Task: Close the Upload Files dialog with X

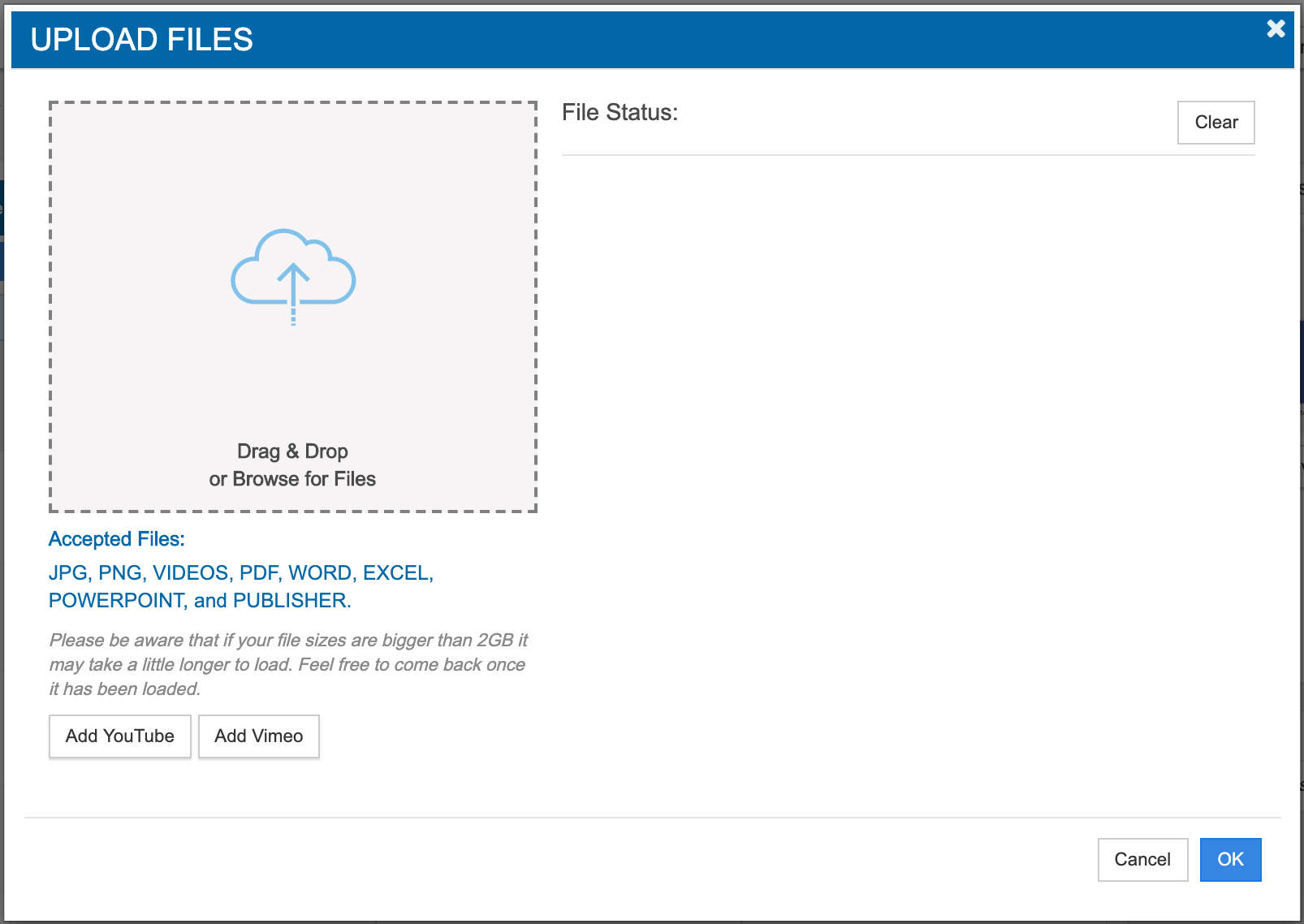Action: (x=1276, y=29)
